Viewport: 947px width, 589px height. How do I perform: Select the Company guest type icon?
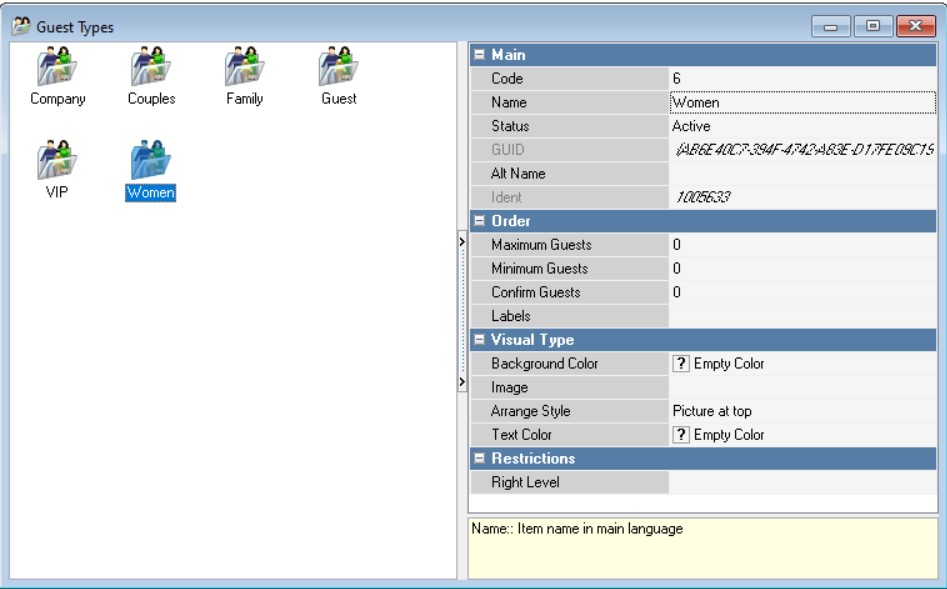pyautogui.click(x=57, y=69)
